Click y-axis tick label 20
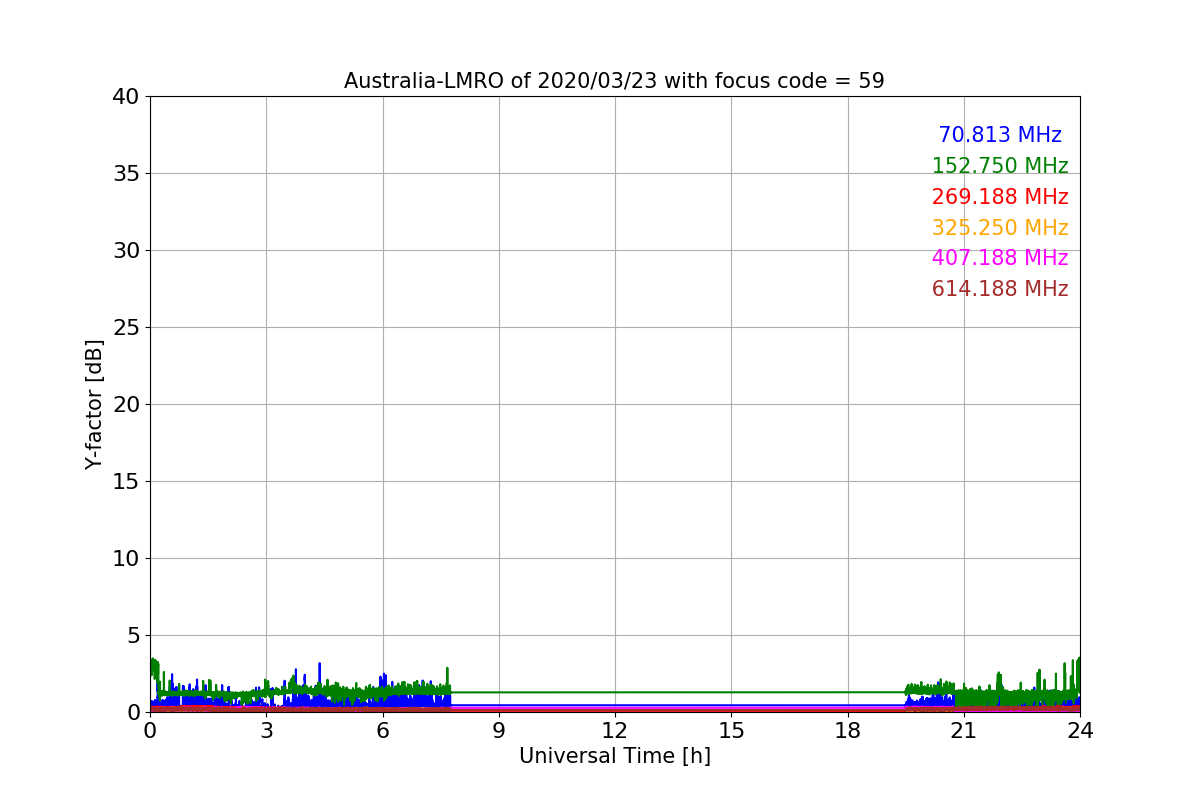Image resolution: width=1200 pixels, height=800 pixels. 126,405
